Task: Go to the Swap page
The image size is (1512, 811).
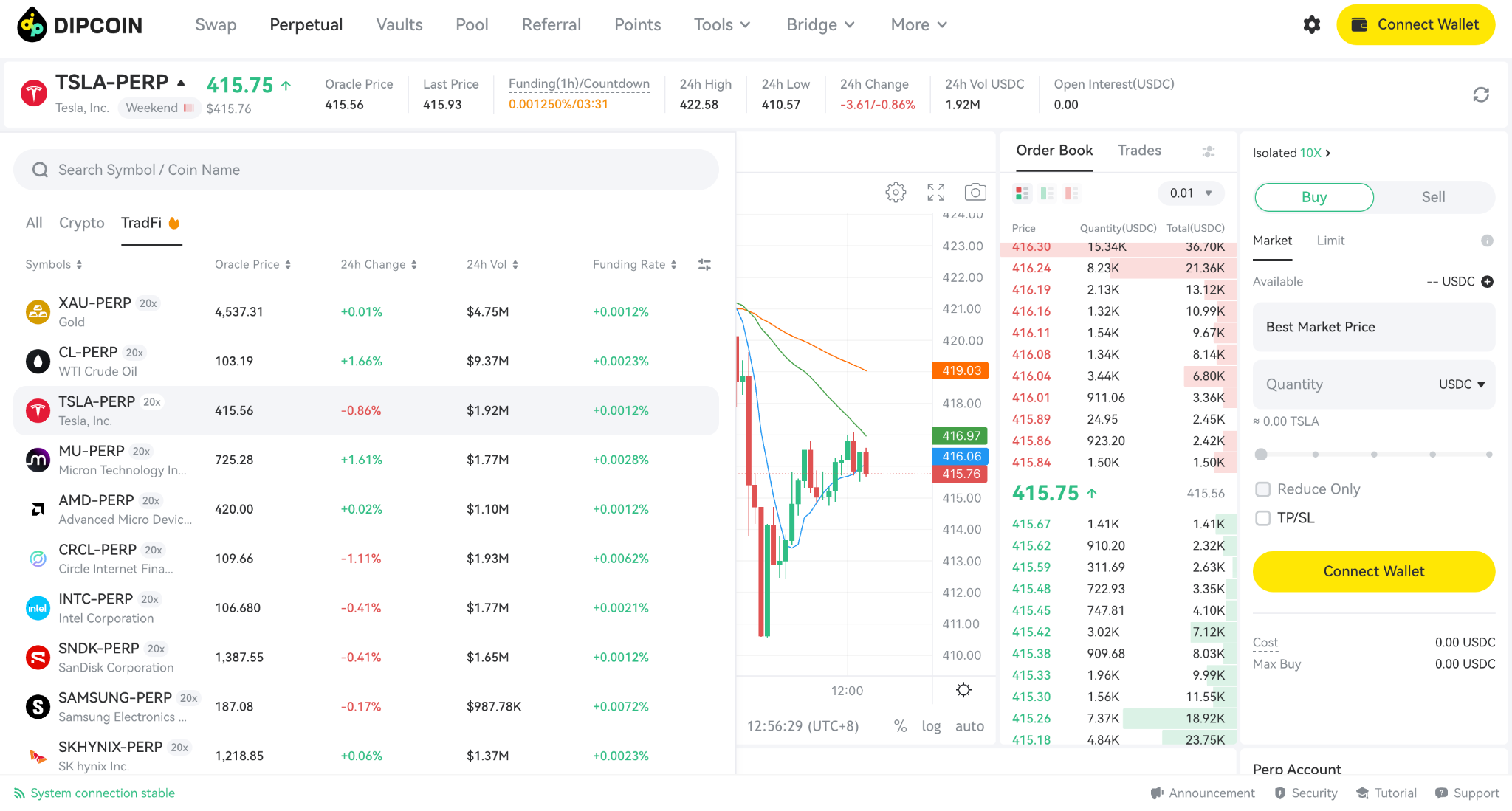Action: point(216,25)
